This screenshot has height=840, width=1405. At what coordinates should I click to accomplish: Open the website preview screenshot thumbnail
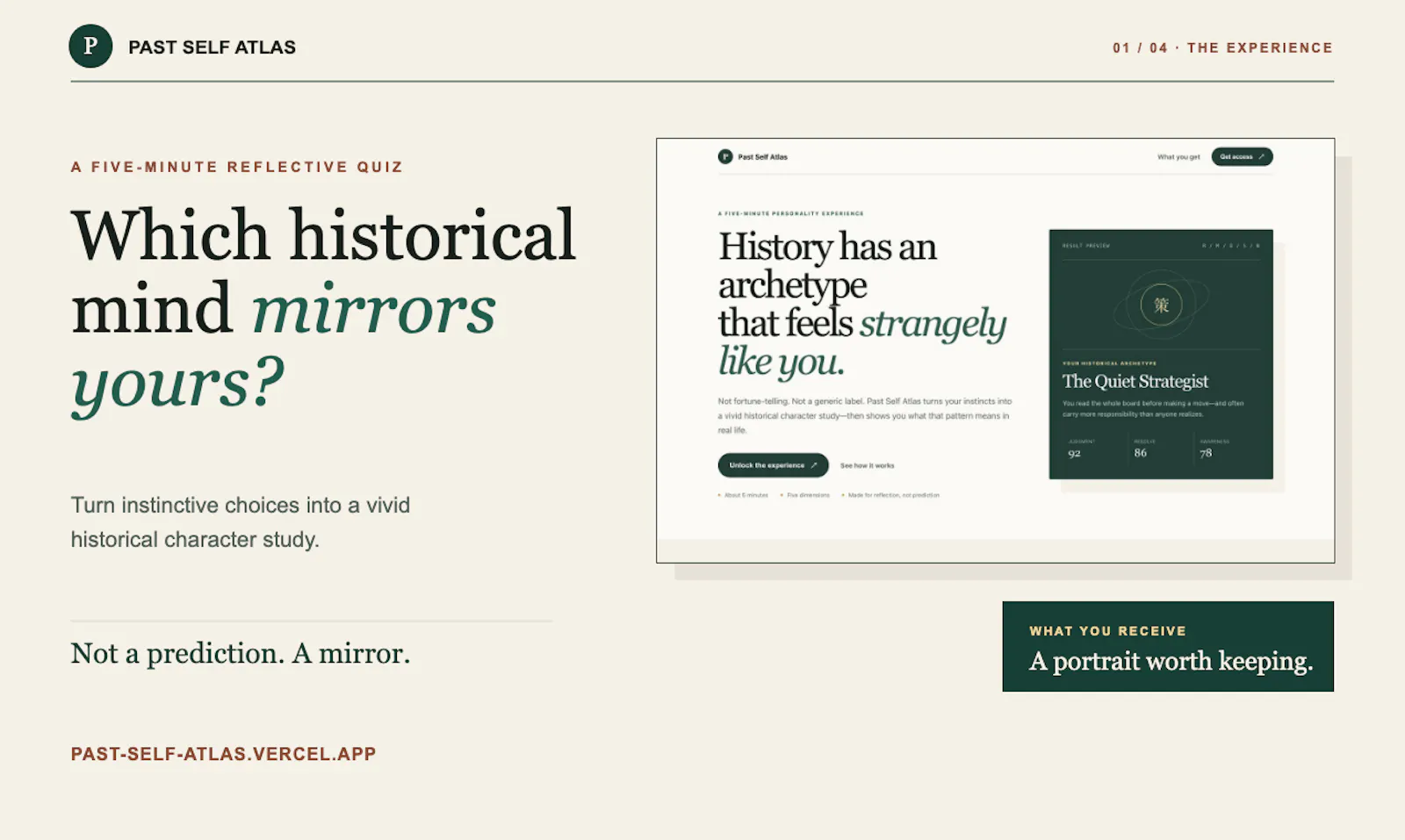(995, 350)
